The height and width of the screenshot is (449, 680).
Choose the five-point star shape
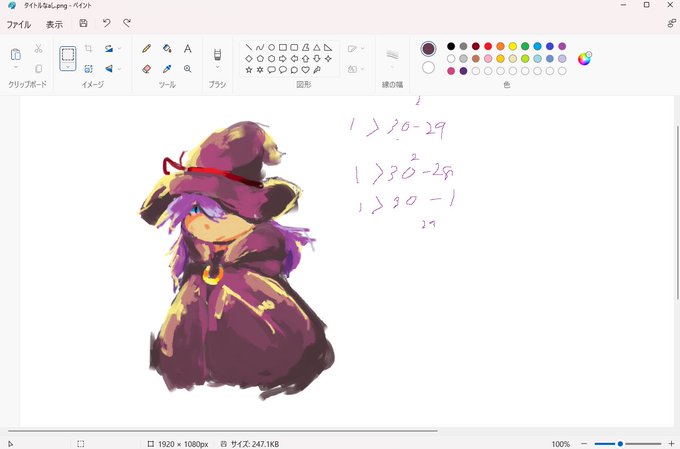tap(248, 70)
